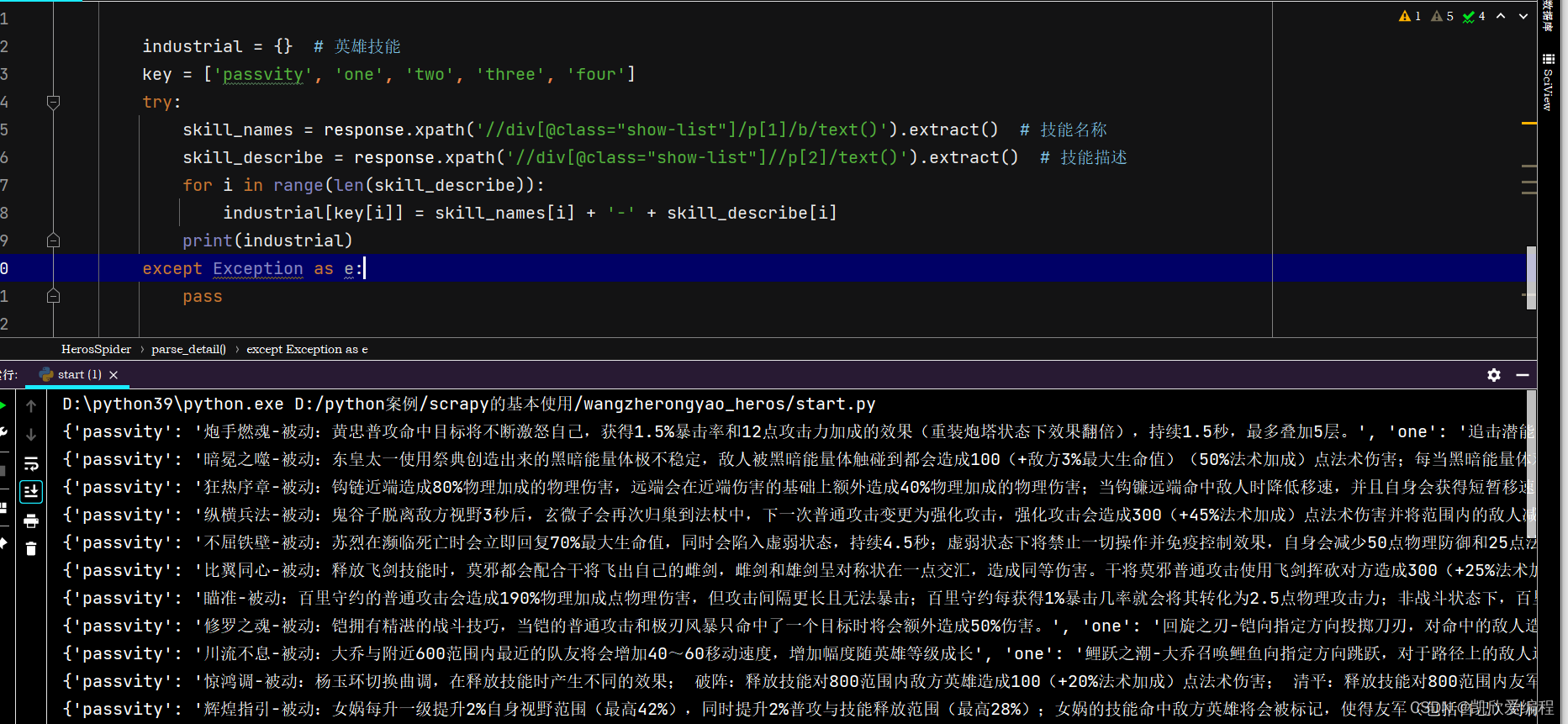
Task: Click the typo count 4 checkmark indicator
Action: click(1474, 16)
